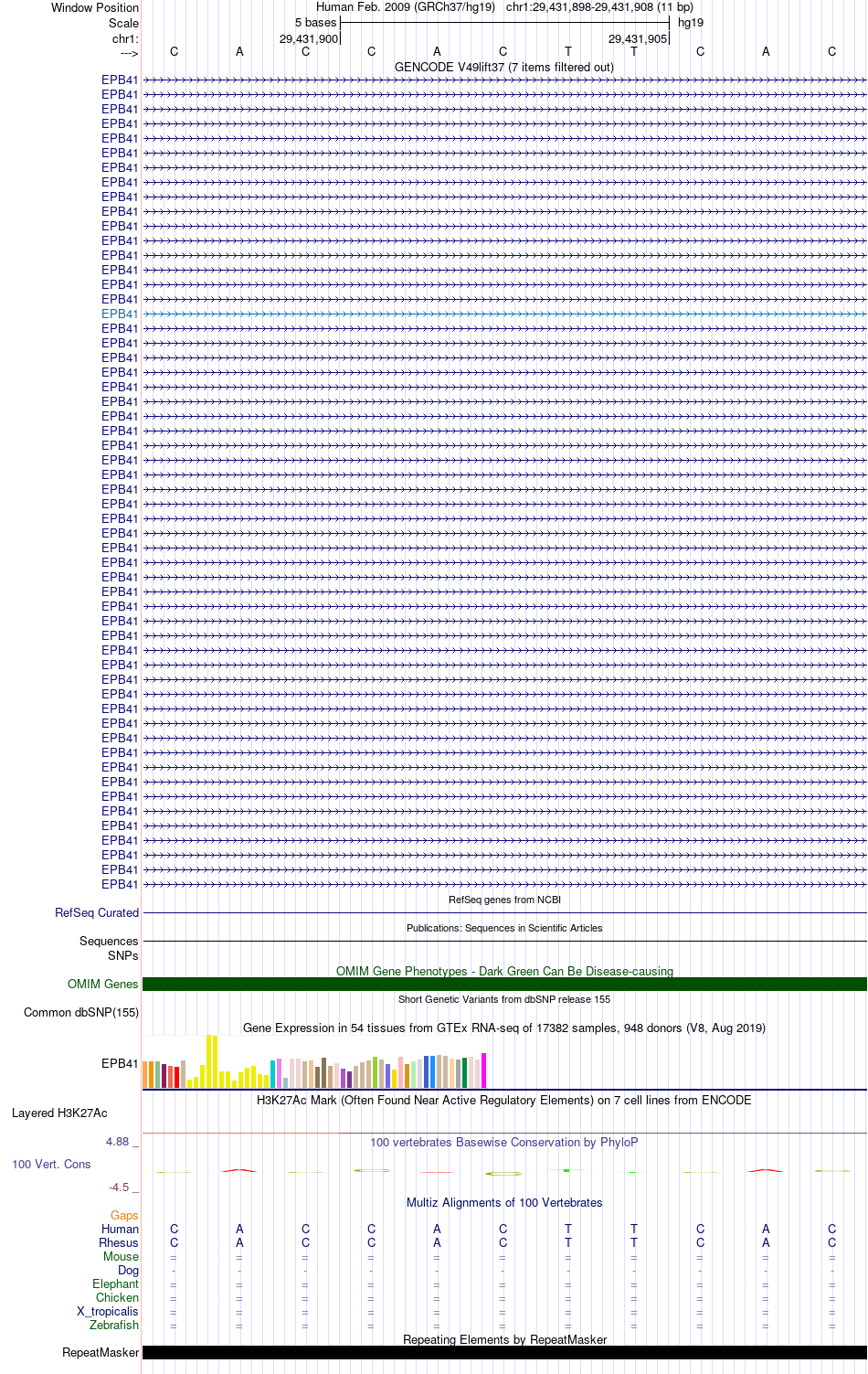This screenshot has width=868, height=1374.
Task: Open 'Publications: Sequences in Scientific Articles' heading
Action: click(x=504, y=928)
